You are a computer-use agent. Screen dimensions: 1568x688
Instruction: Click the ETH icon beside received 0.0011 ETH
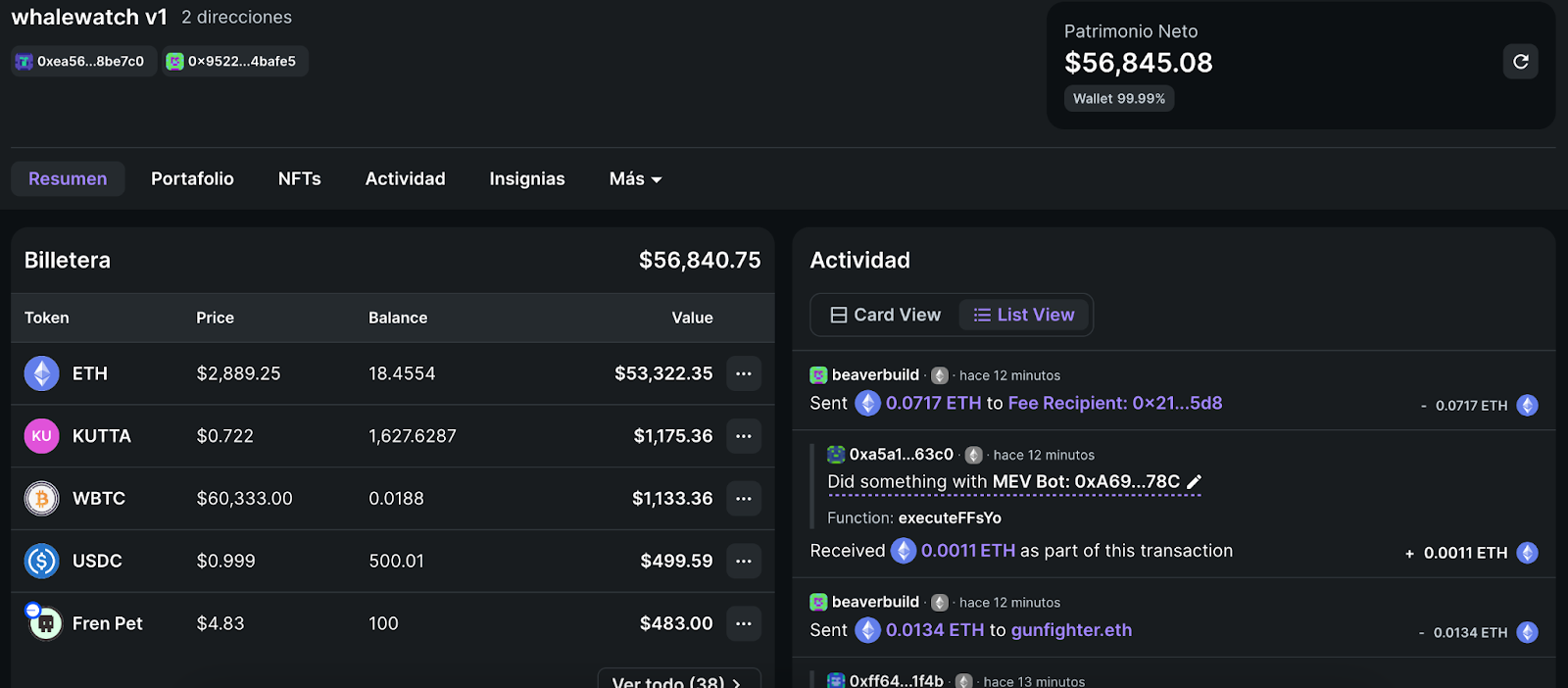coord(904,551)
